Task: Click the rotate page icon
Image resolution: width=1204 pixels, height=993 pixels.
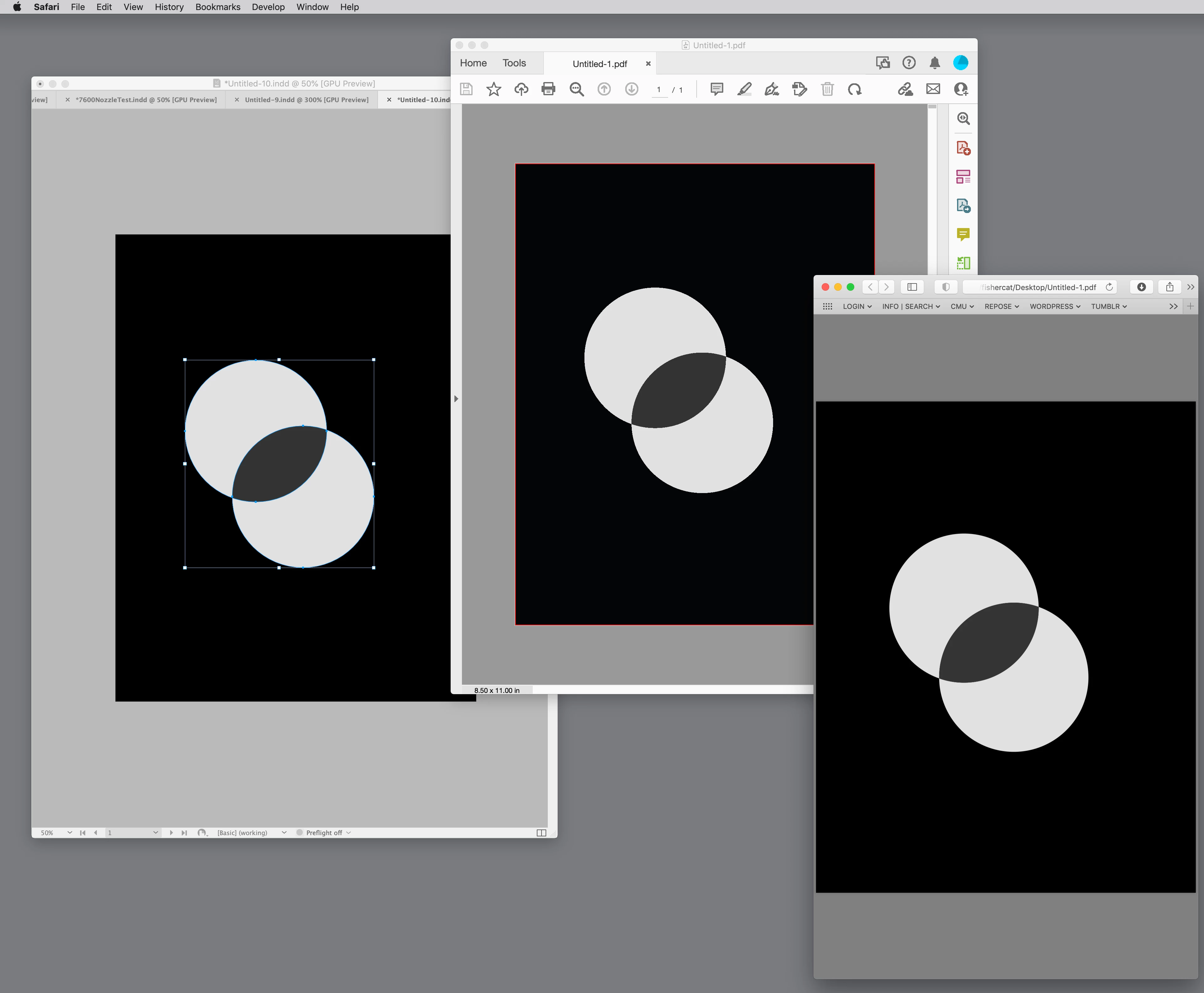Action: pos(854,89)
